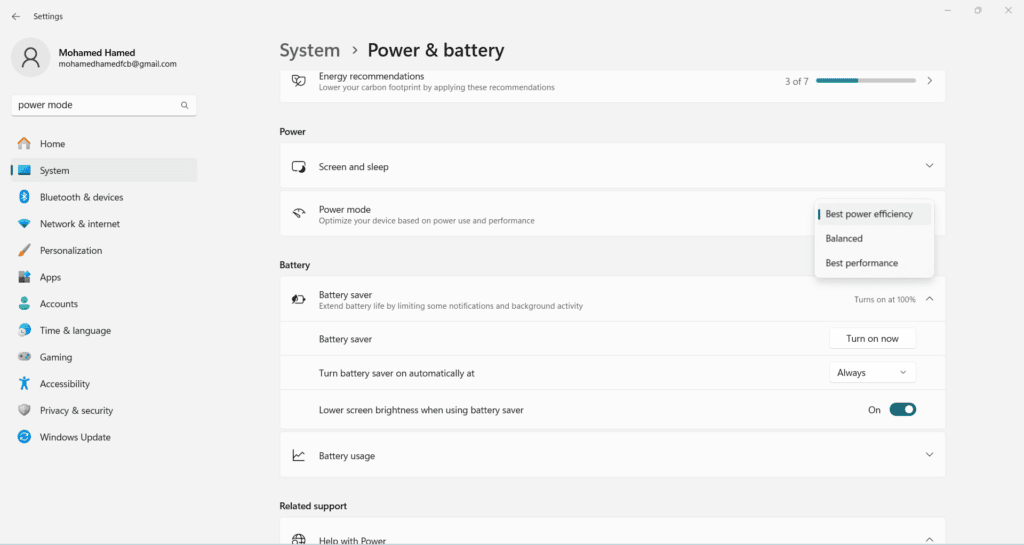Screen dimensions: 1024x545
Task: Select Balanced power mode option
Action: (844, 239)
